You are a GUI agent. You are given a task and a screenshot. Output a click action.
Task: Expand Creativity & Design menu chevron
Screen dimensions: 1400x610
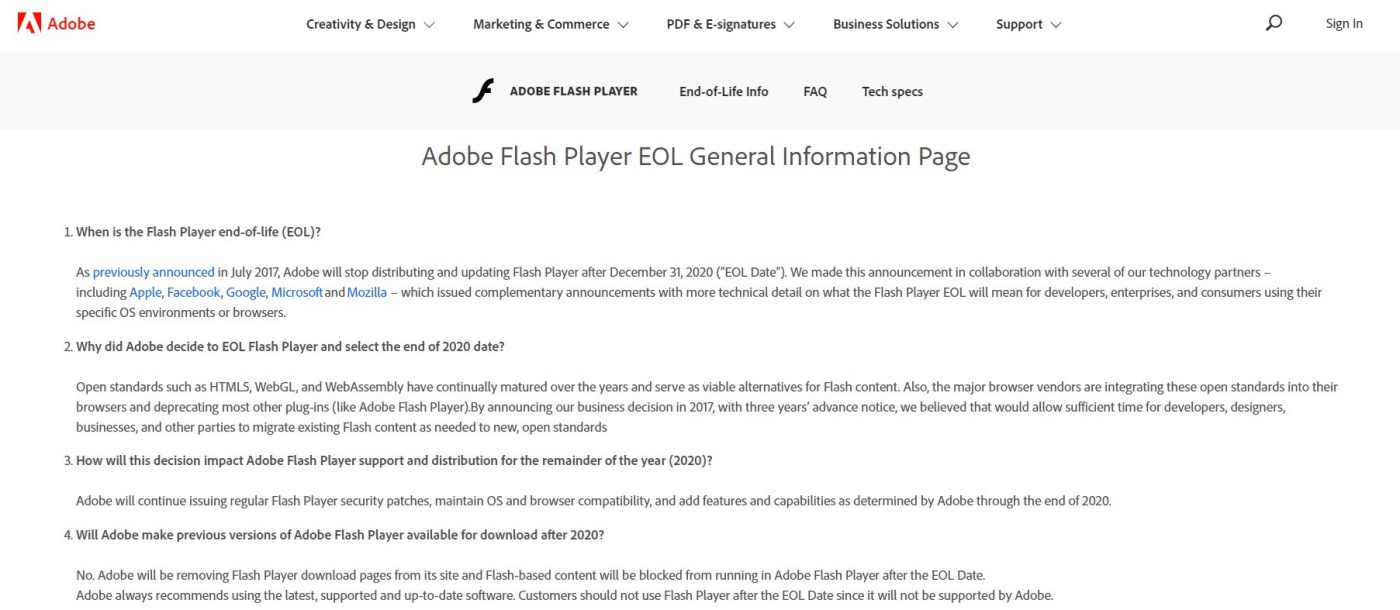click(x=429, y=25)
